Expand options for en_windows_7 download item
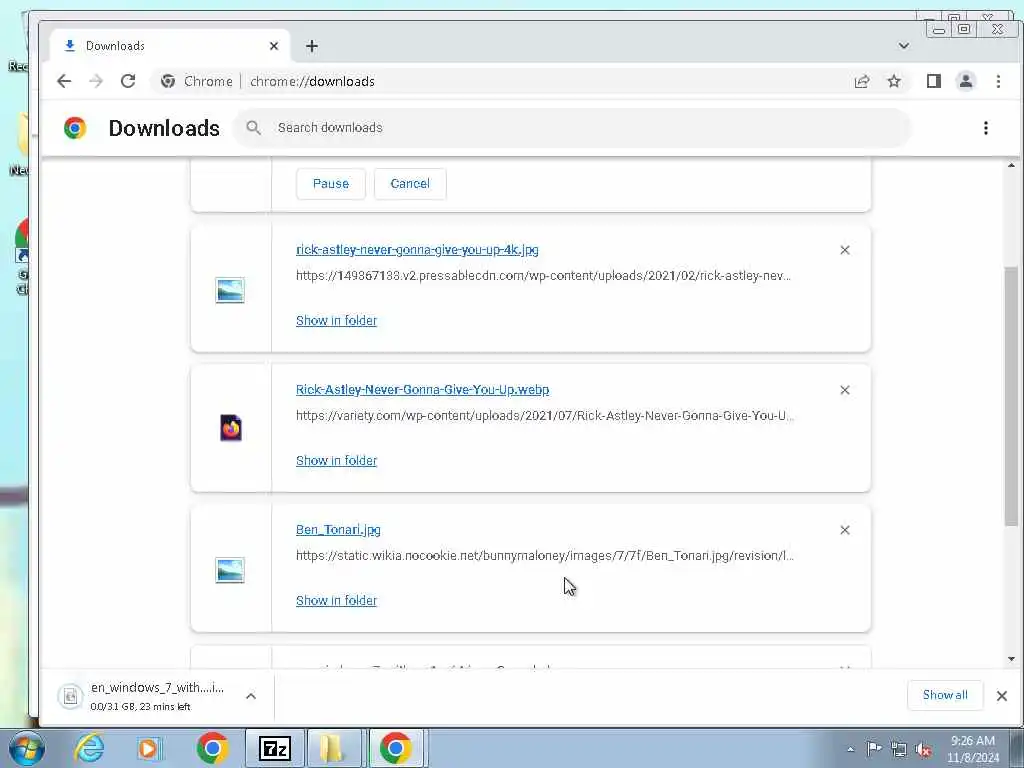This screenshot has width=1024, height=768. point(251,696)
